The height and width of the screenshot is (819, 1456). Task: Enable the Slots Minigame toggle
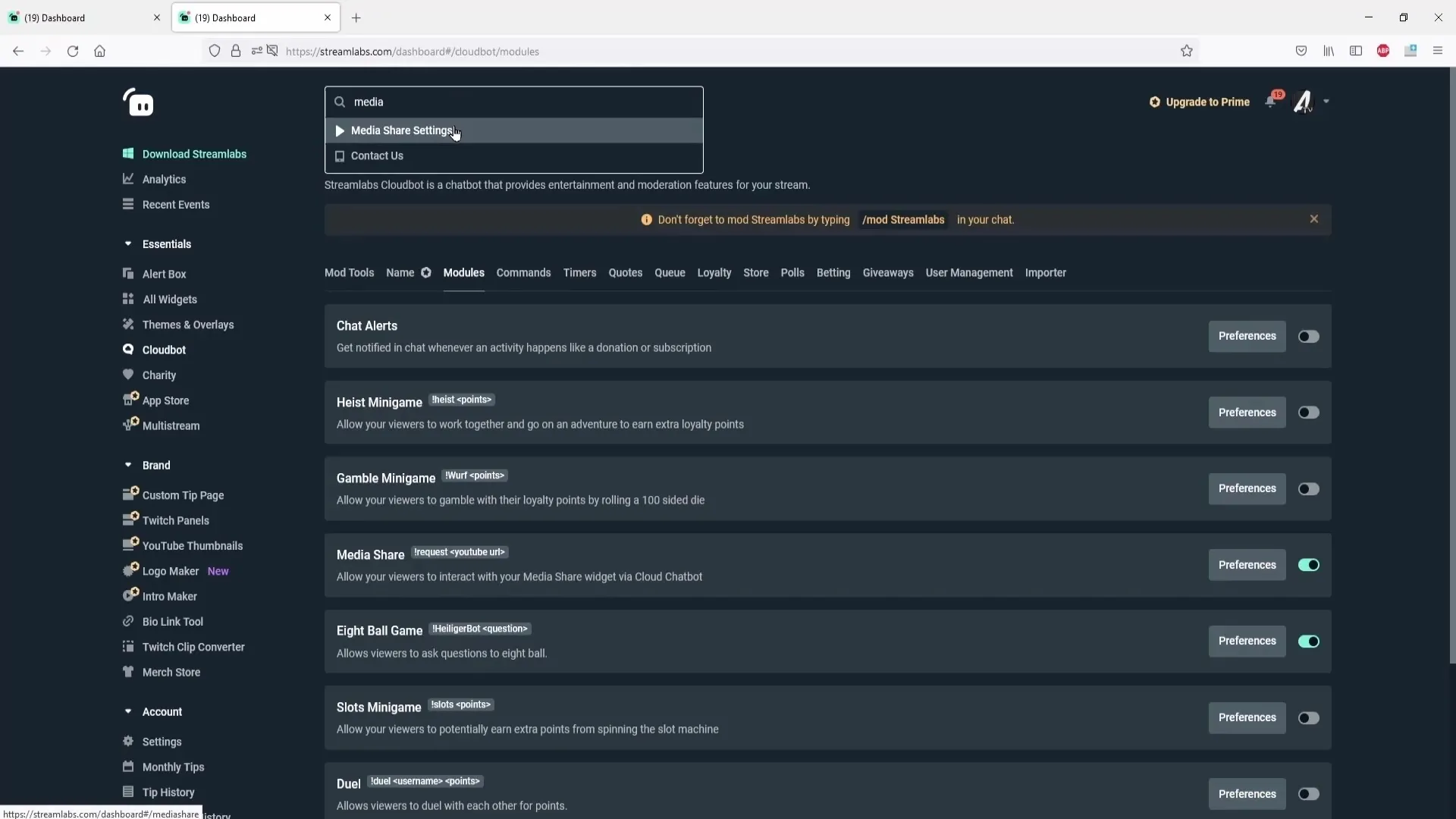click(x=1309, y=717)
